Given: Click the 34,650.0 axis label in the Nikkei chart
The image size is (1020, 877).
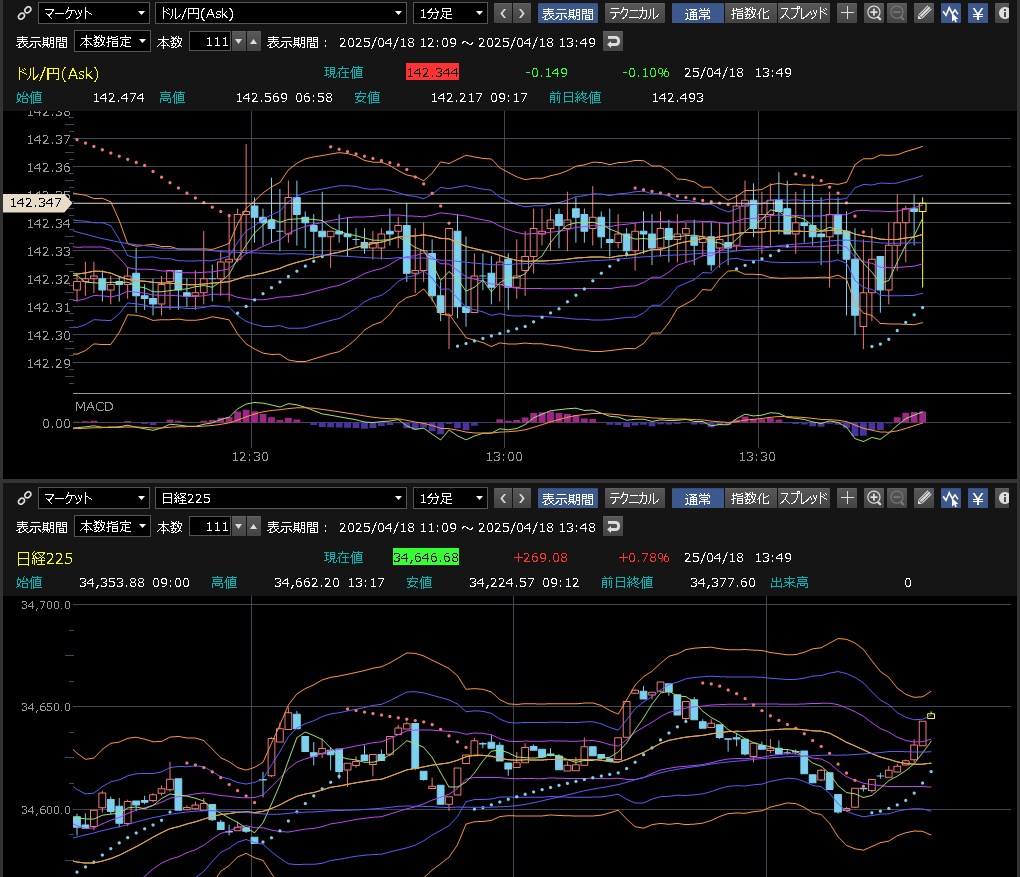Looking at the screenshot, I should pos(46,707).
